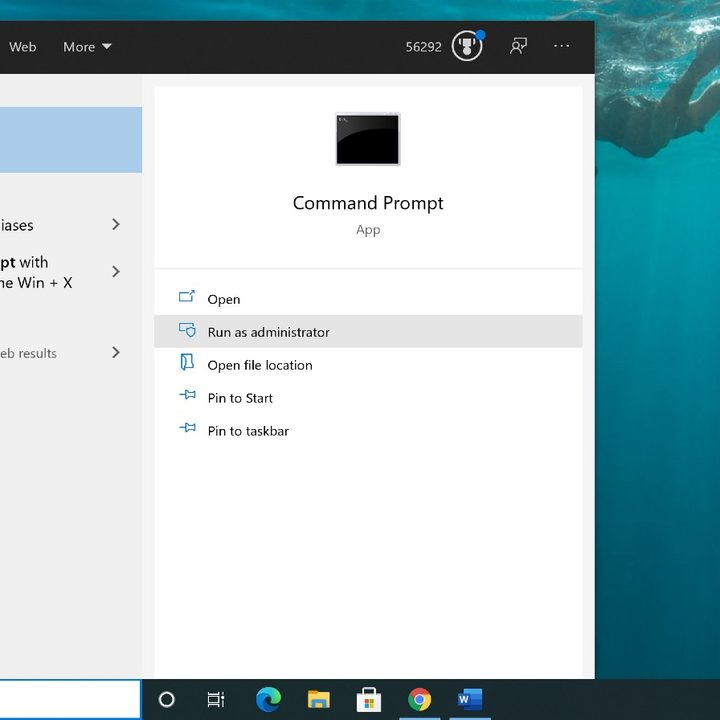Select the Open action

[x=368, y=299]
